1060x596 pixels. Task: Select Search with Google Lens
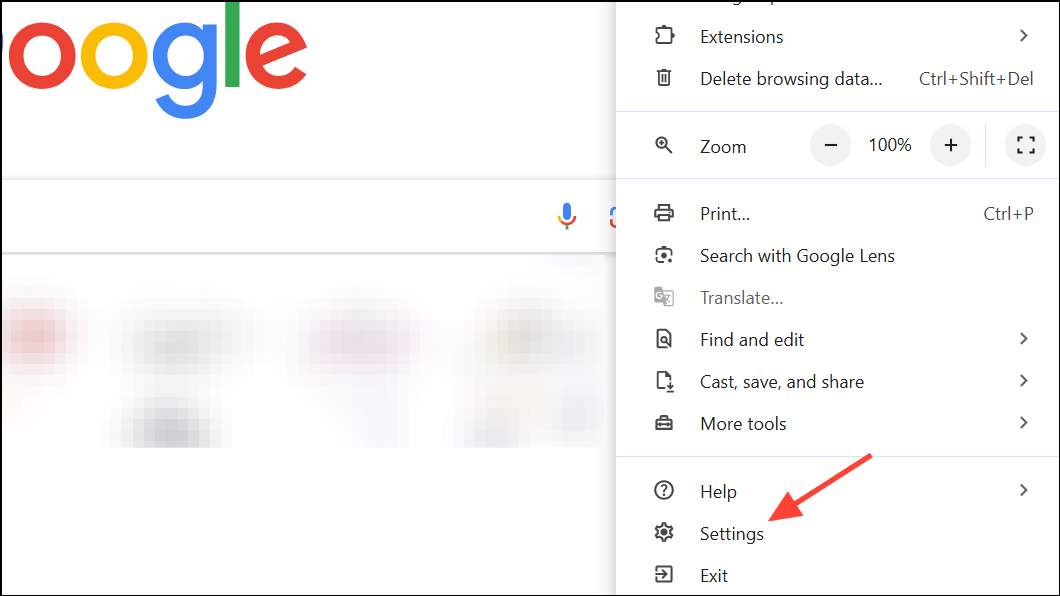797,256
